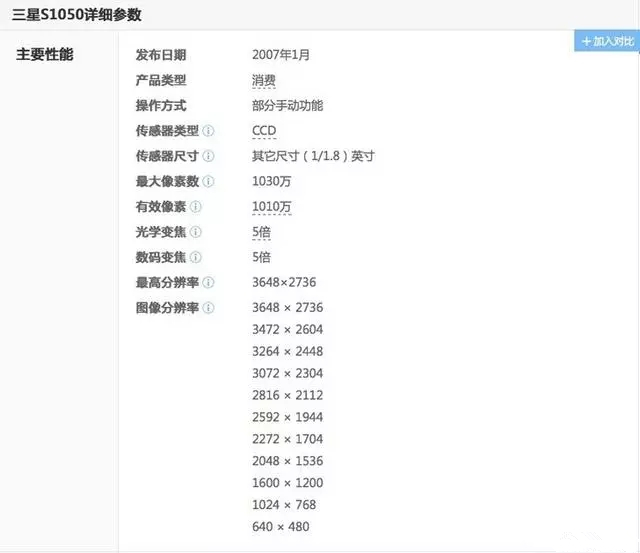Select the 最高分辨率 label text
Image resolution: width=640 pixels, height=553 pixels.
coord(167,282)
